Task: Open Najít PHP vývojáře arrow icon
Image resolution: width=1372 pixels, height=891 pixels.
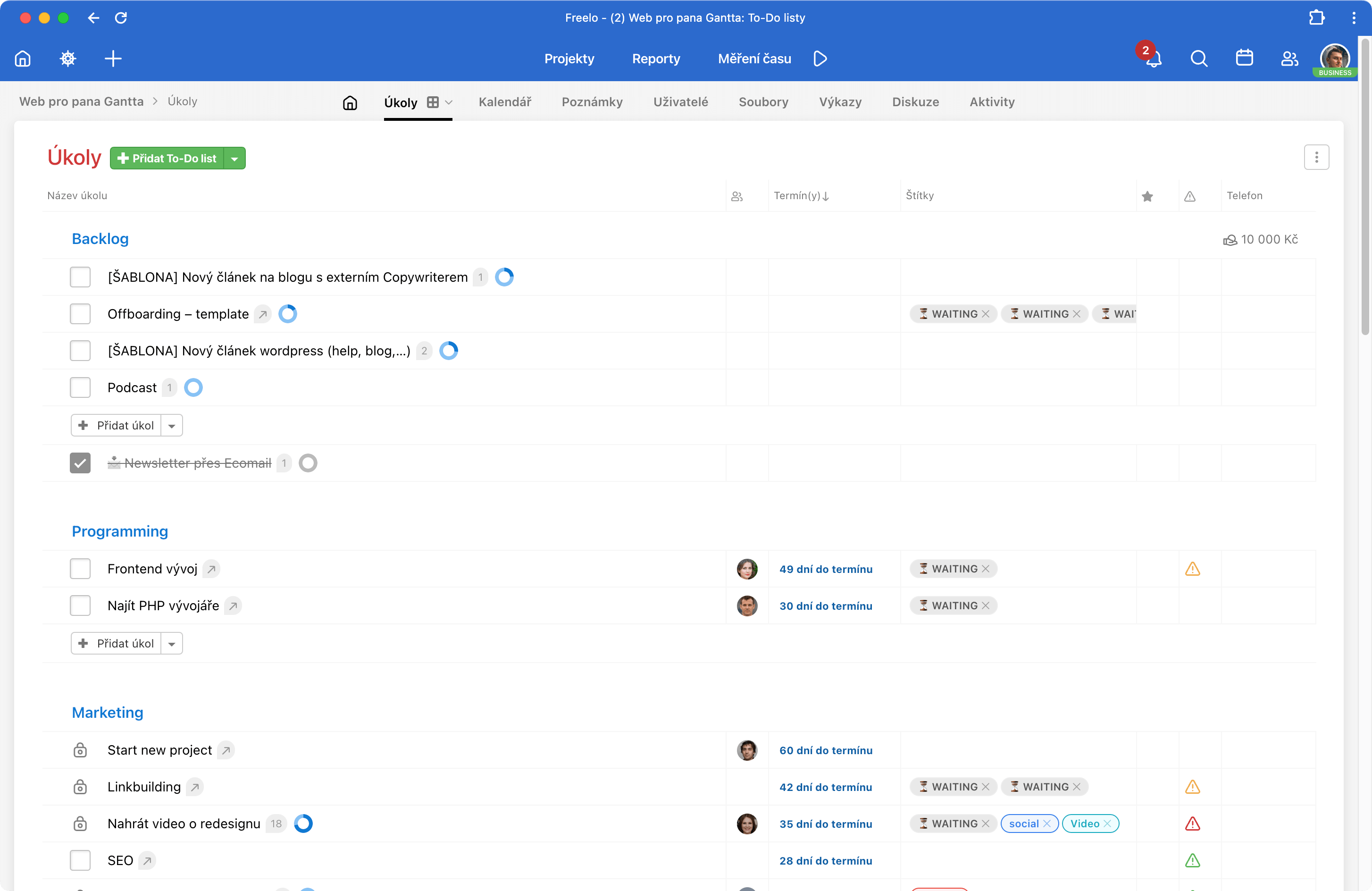Action: click(x=233, y=606)
